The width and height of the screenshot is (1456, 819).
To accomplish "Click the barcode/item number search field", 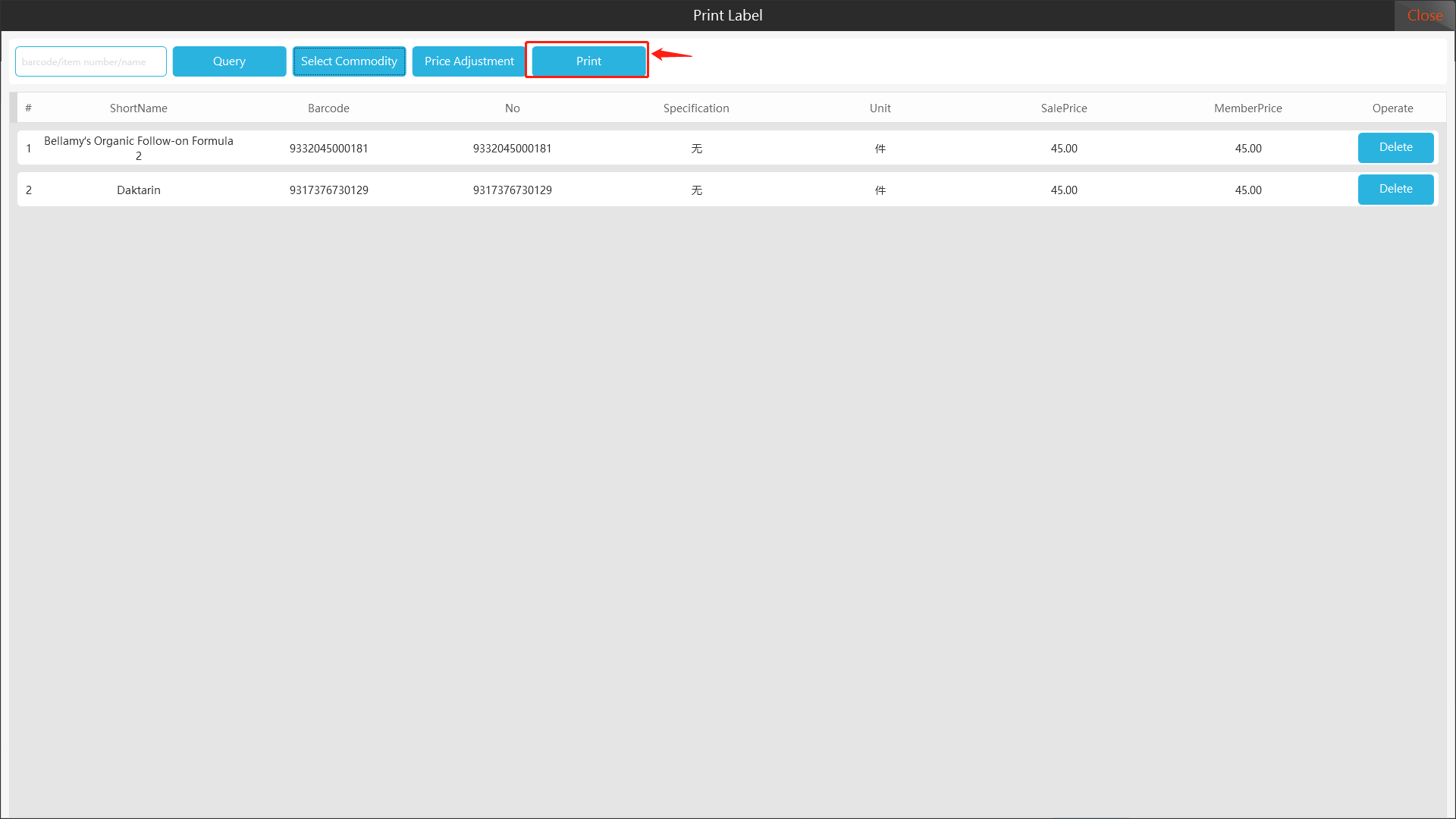I will click(91, 61).
